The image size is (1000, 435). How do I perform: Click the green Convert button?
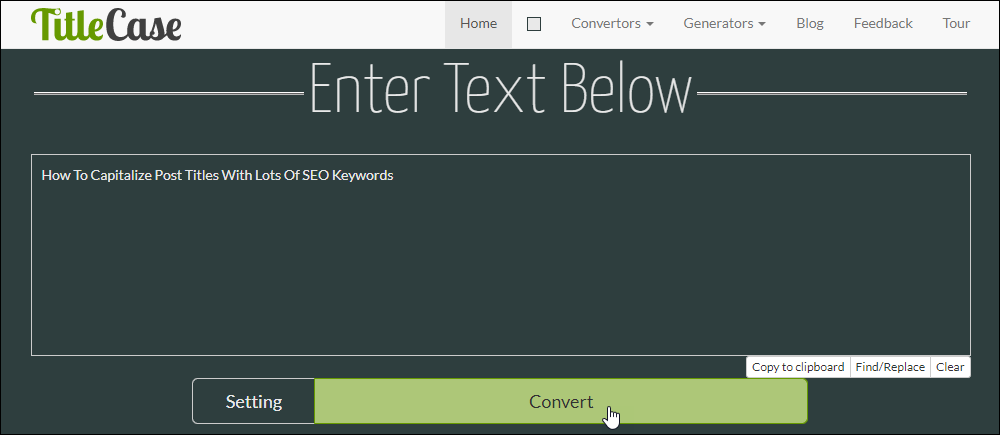click(561, 401)
